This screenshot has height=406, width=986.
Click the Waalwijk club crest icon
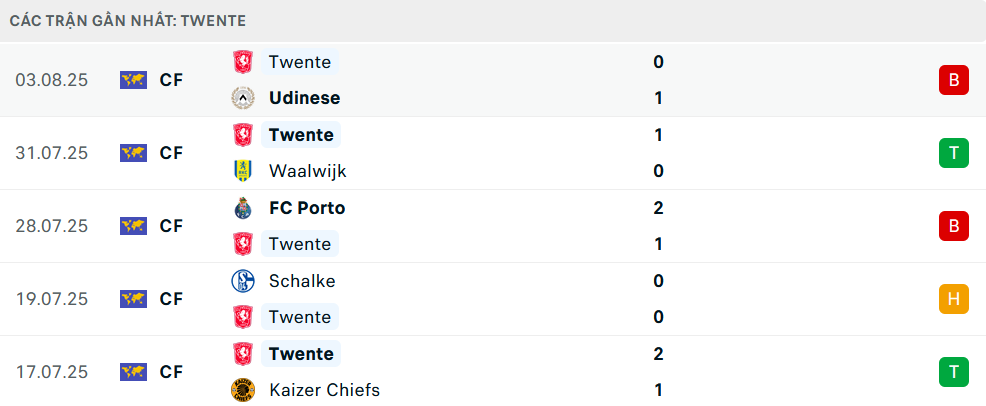(242, 171)
